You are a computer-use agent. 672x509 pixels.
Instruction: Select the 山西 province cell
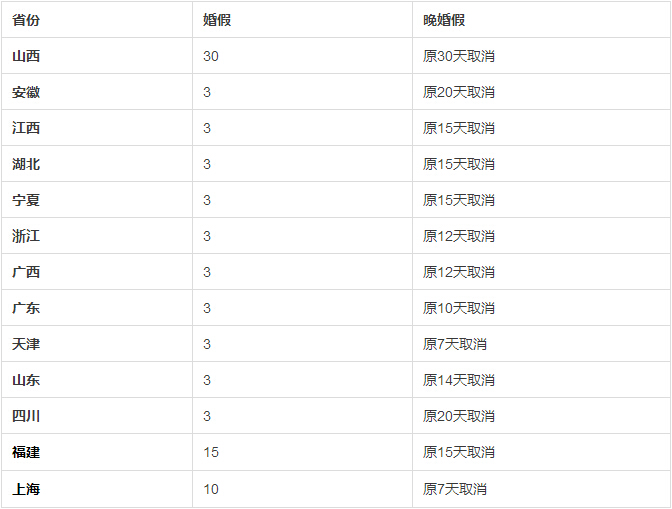coord(26,56)
